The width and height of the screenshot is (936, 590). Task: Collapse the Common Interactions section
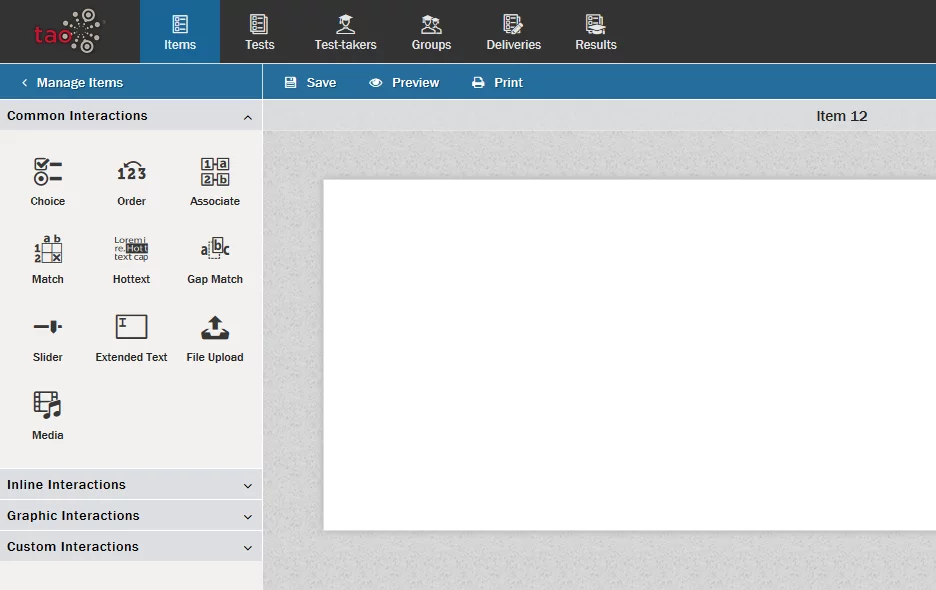(x=247, y=117)
